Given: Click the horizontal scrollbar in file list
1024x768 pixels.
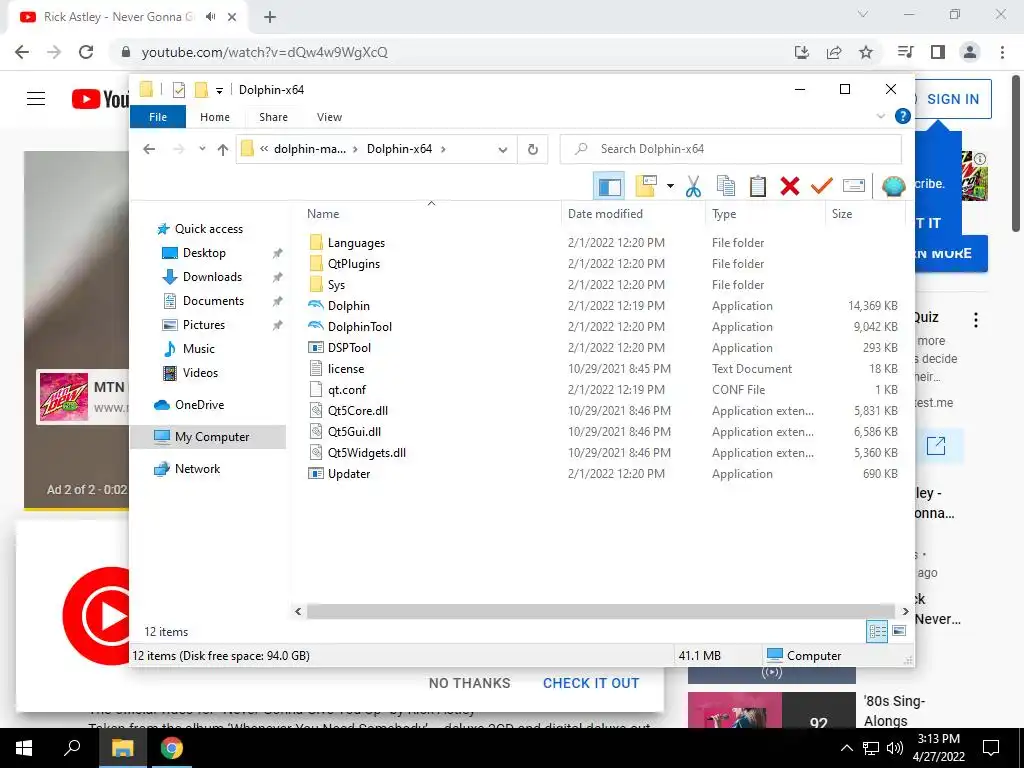Looking at the screenshot, I should click(x=601, y=611).
